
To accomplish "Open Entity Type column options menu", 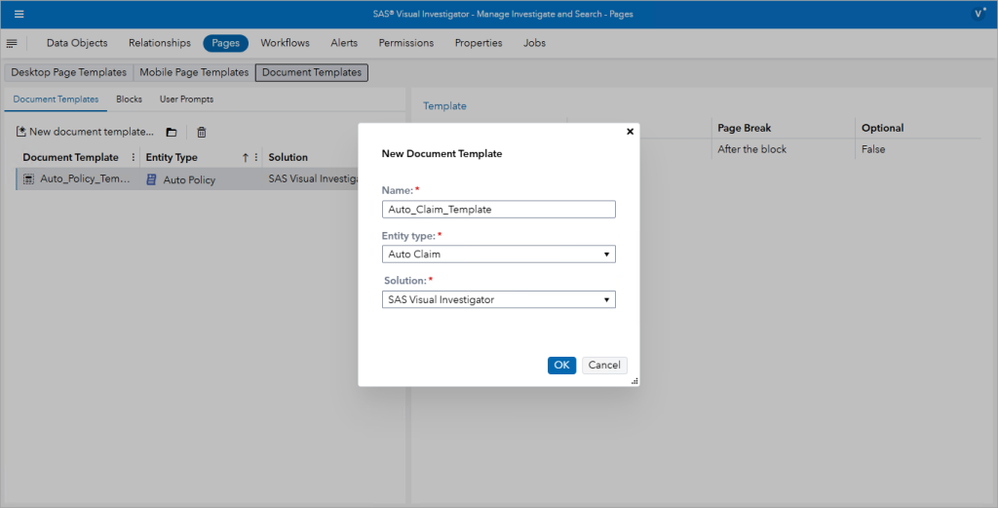I will click(257, 157).
